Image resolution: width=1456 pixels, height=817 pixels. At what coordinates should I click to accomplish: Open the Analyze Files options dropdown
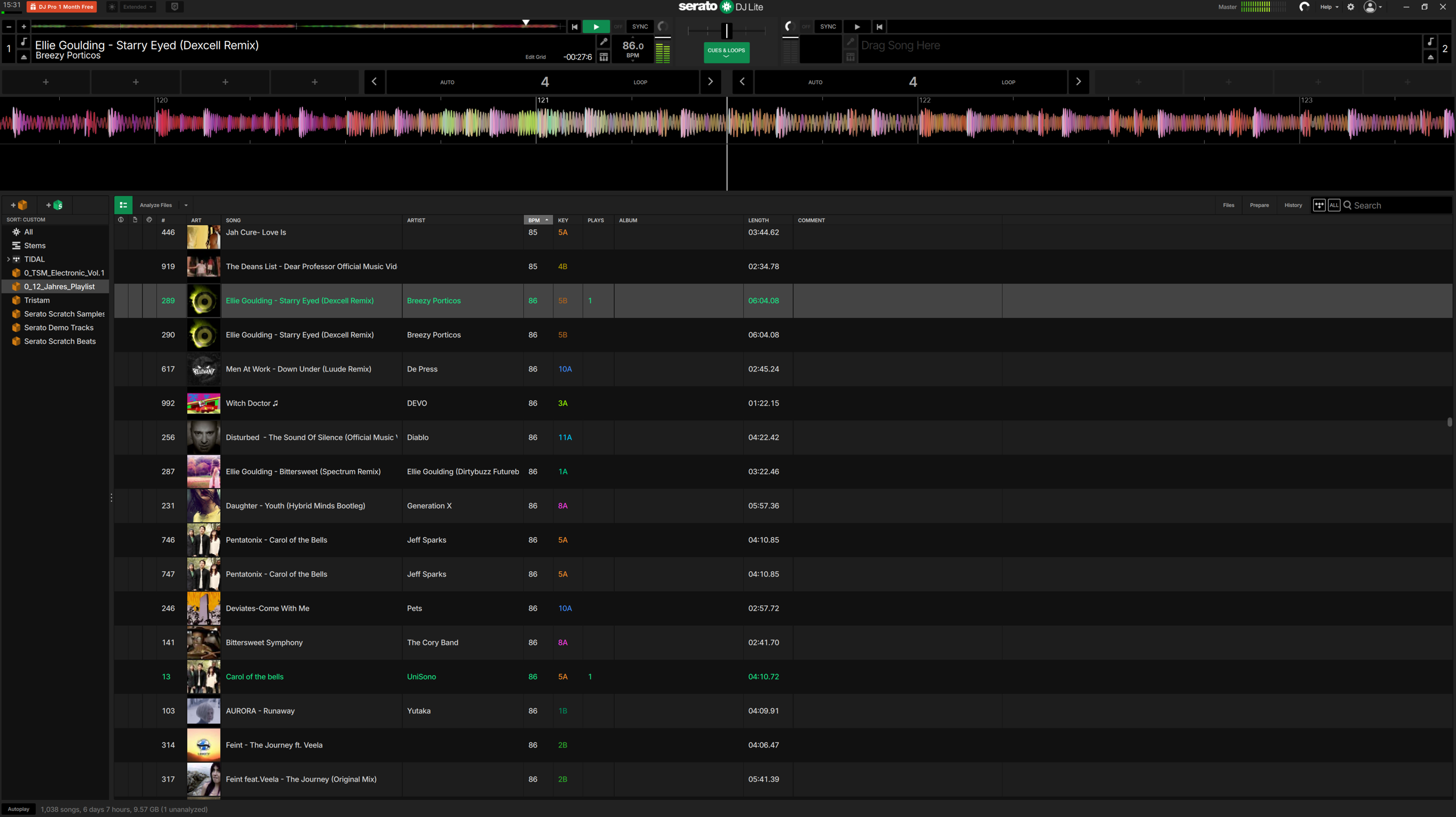pyautogui.click(x=185, y=205)
